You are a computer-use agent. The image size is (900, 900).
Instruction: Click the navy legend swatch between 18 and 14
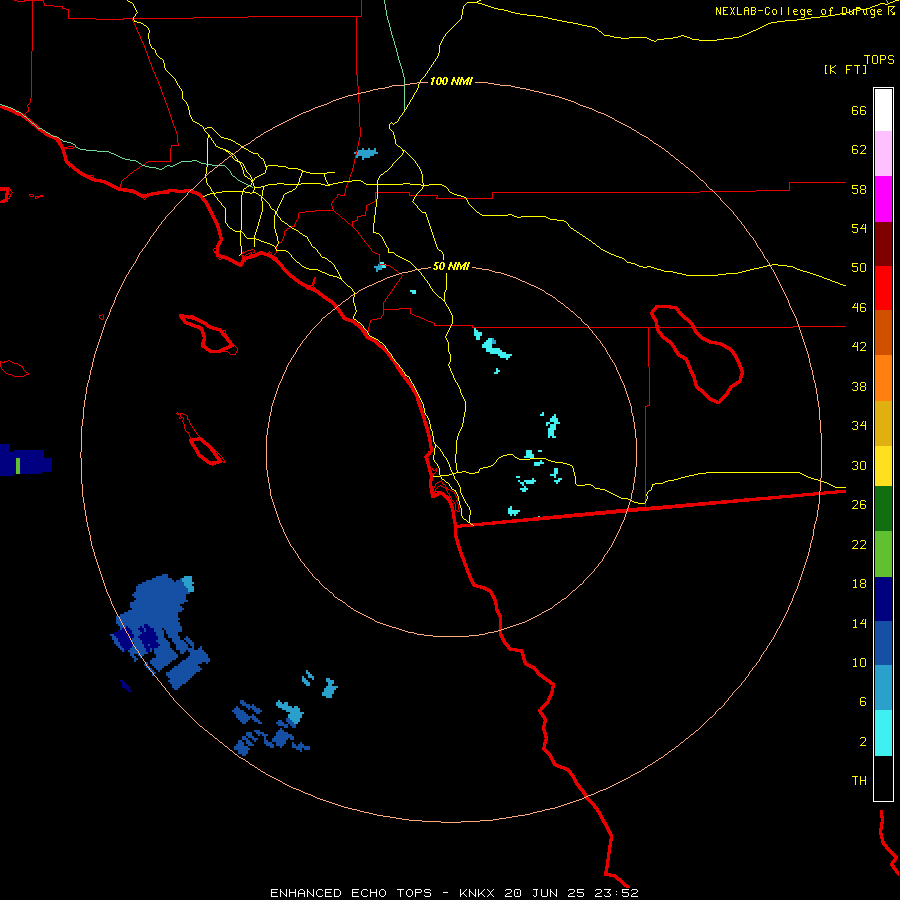[x=883, y=599]
